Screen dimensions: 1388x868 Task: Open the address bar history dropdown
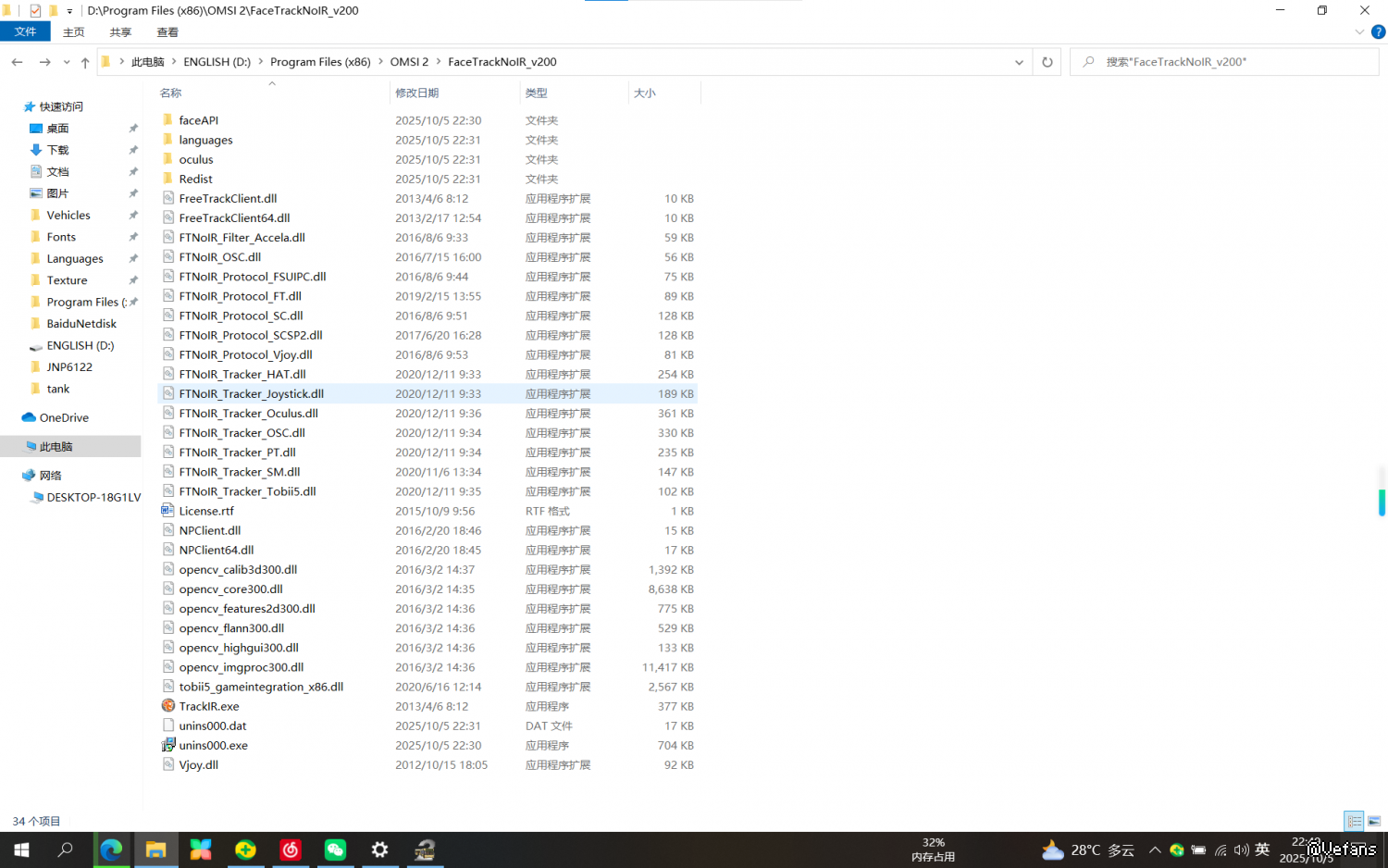1019,62
